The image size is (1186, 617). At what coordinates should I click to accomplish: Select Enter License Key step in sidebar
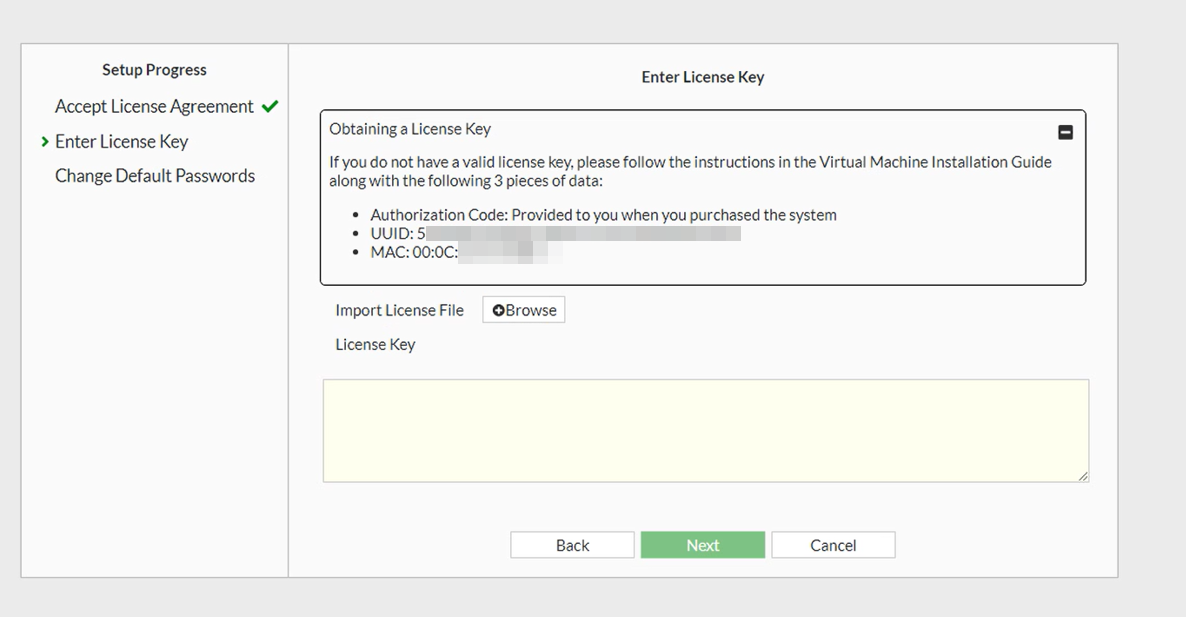coord(121,142)
